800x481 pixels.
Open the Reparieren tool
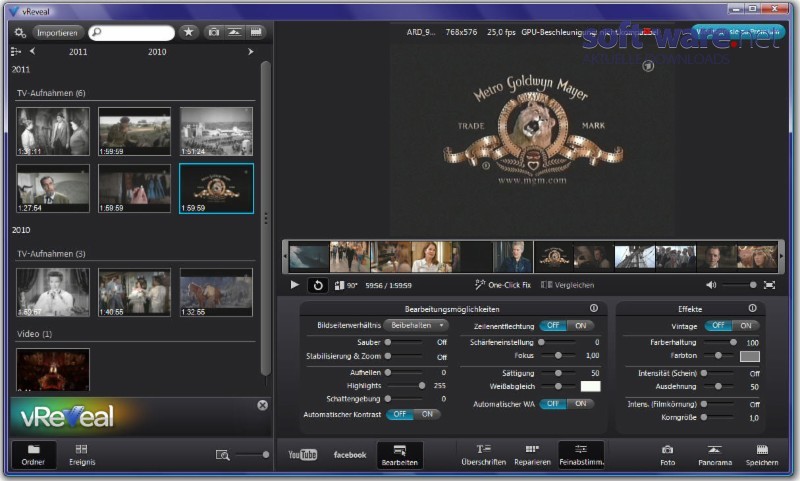[532, 455]
